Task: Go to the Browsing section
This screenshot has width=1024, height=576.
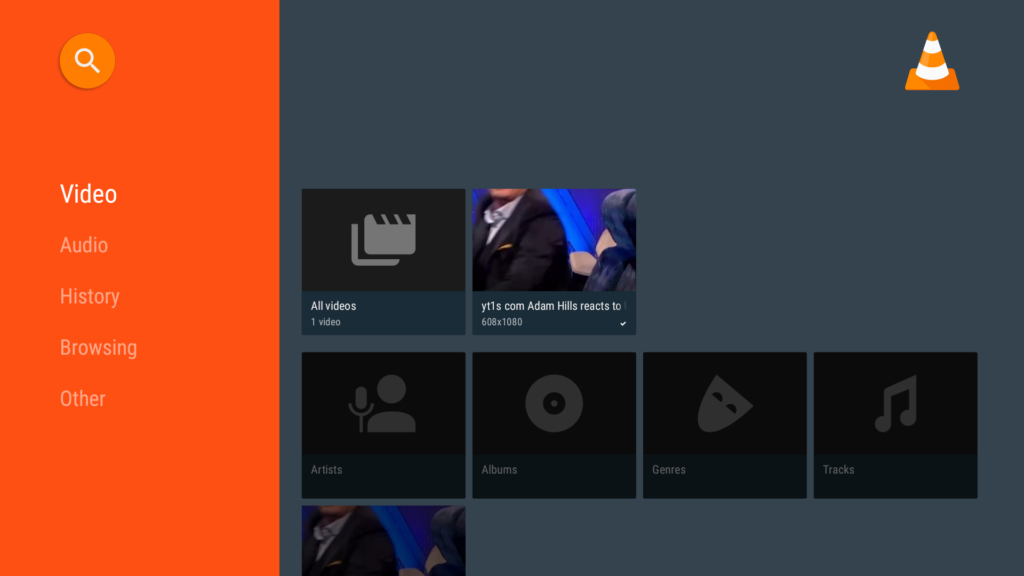Action: [98, 347]
